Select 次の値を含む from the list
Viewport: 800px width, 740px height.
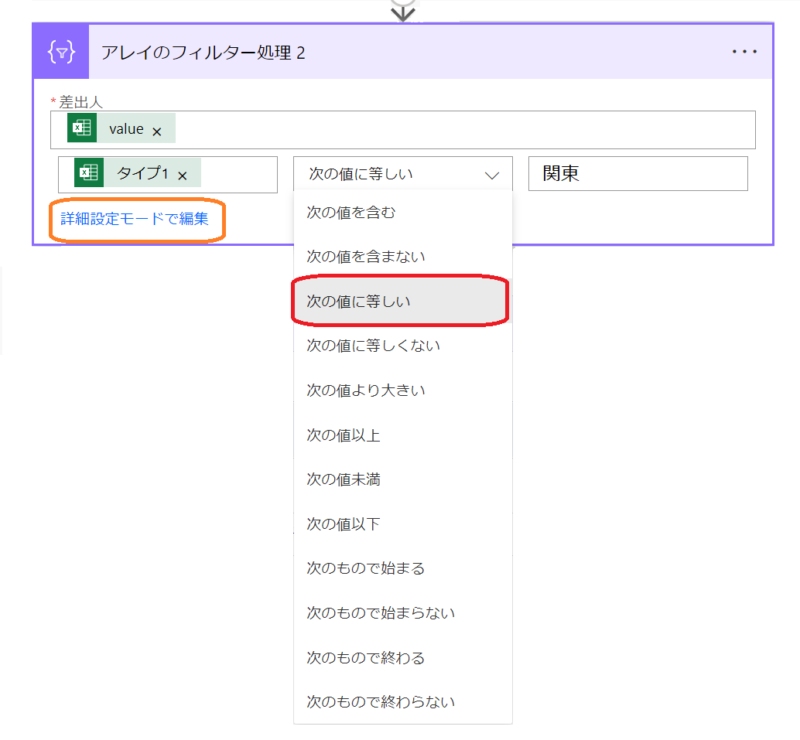click(x=351, y=212)
